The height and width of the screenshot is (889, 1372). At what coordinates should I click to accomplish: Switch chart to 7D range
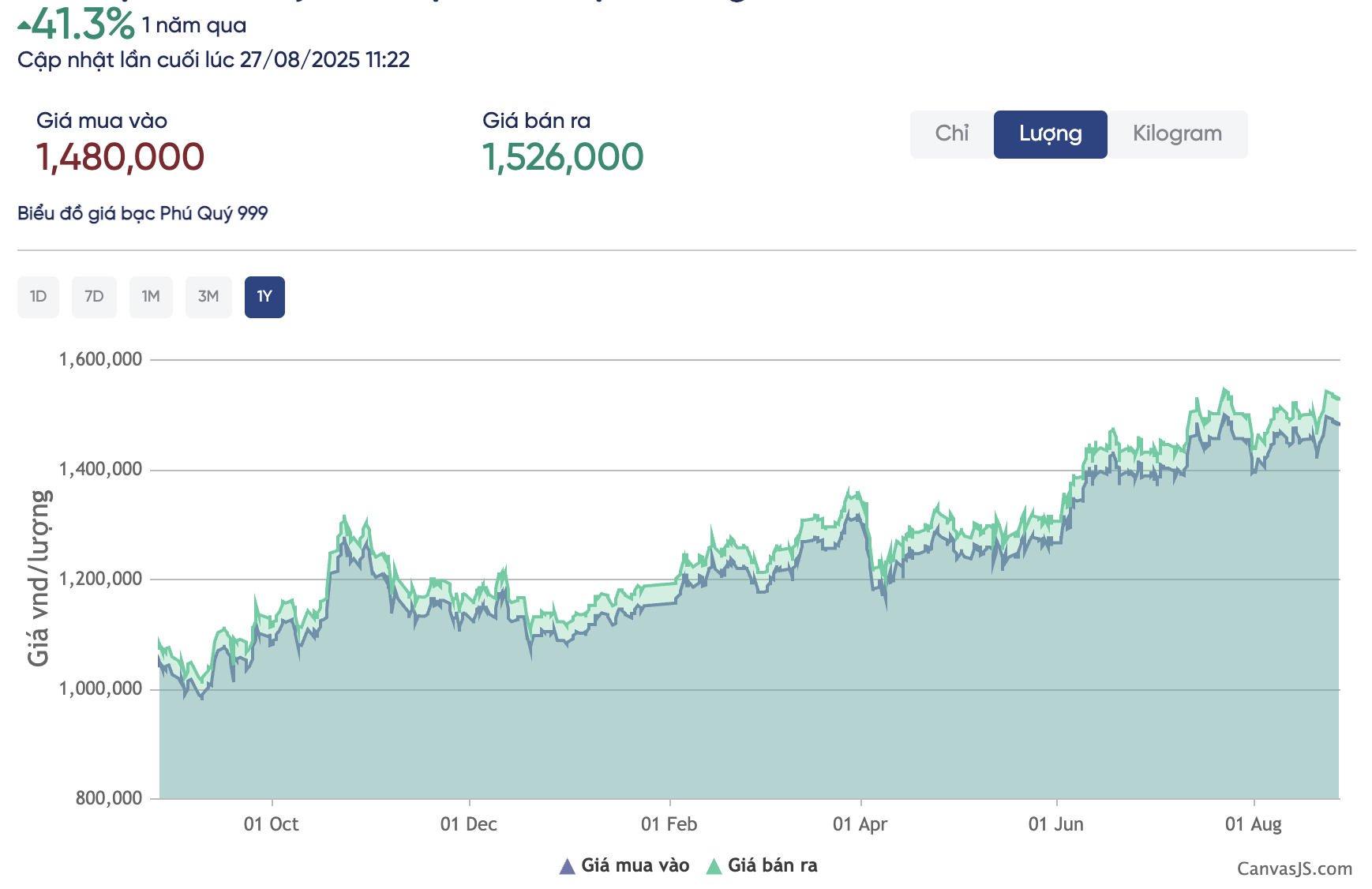(94, 297)
